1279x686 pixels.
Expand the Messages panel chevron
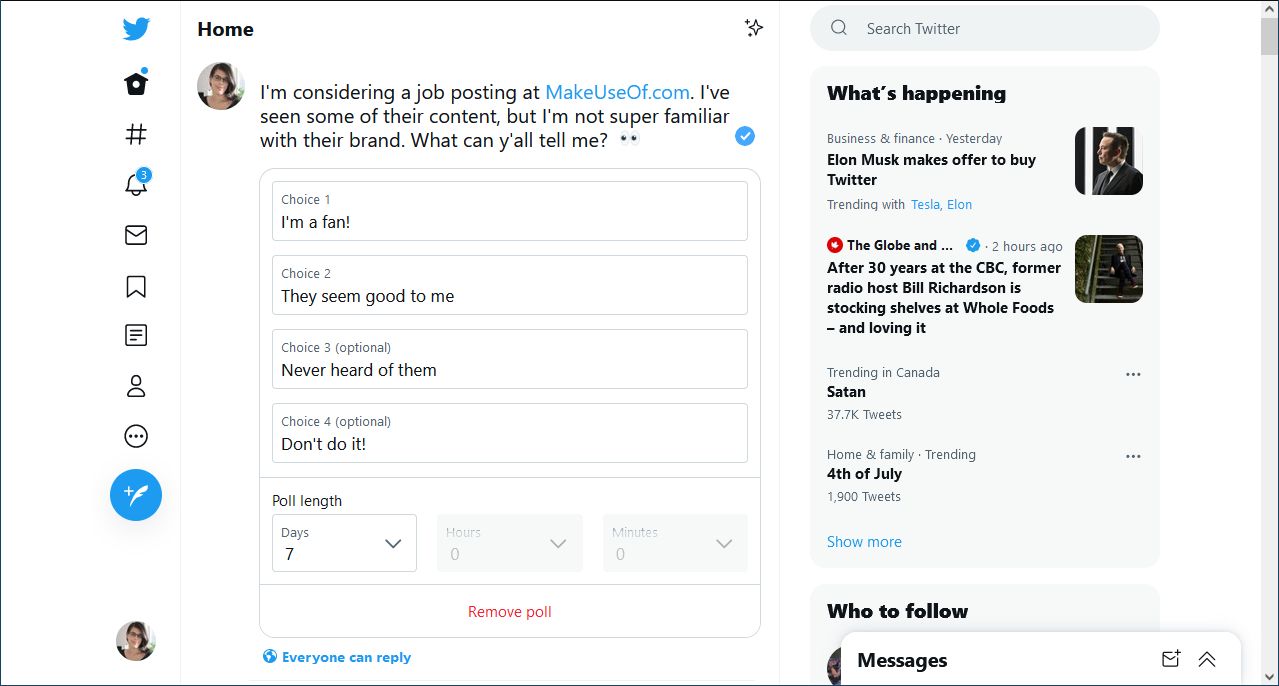[x=1207, y=659]
